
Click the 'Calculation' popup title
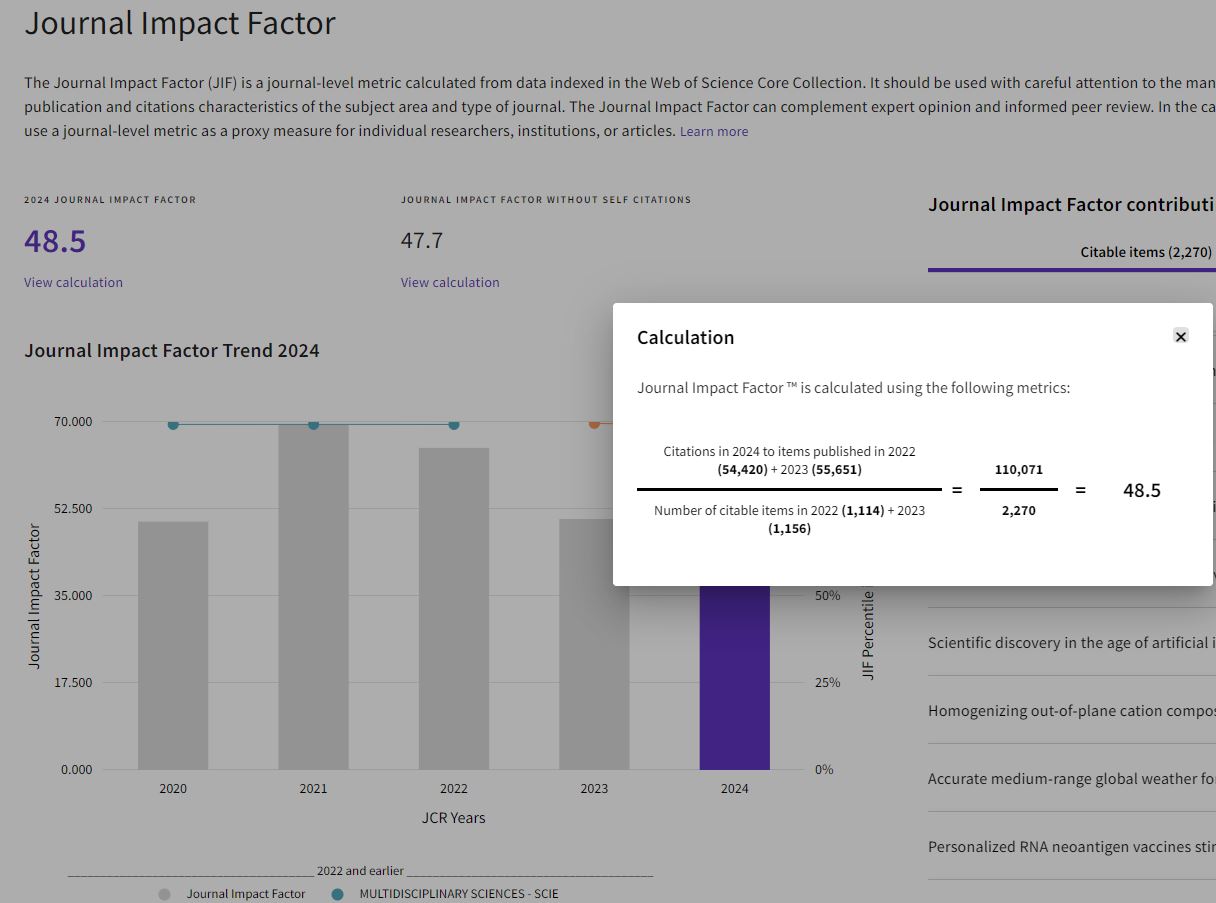pyautogui.click(x=686, y=338)
